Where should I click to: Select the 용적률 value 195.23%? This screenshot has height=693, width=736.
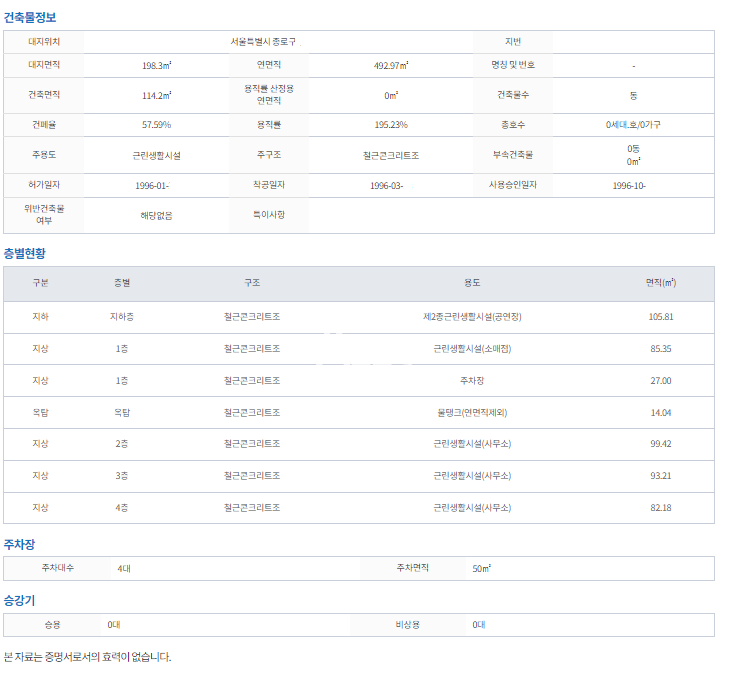390,125
